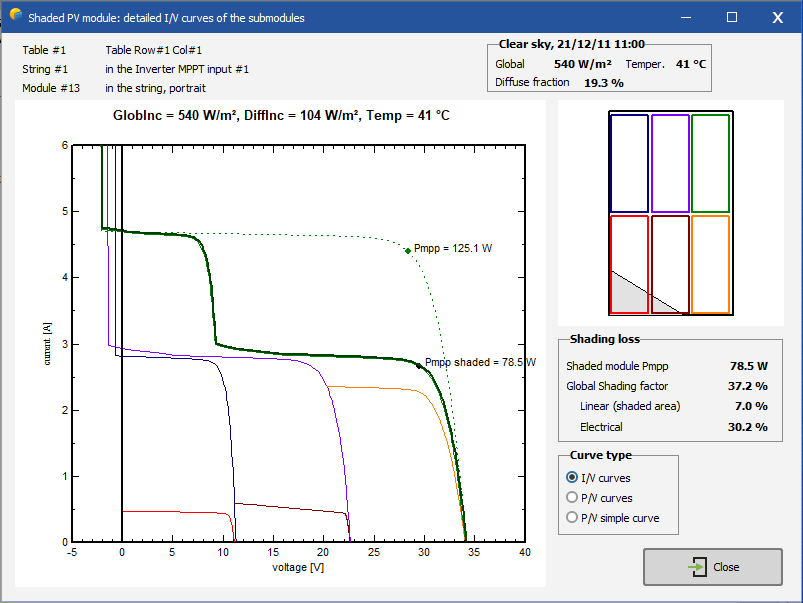Viewport: 803px width, 603px height.
Task: Close window with the title bar X
Action: pyautogui.click(x=777, y=17)
